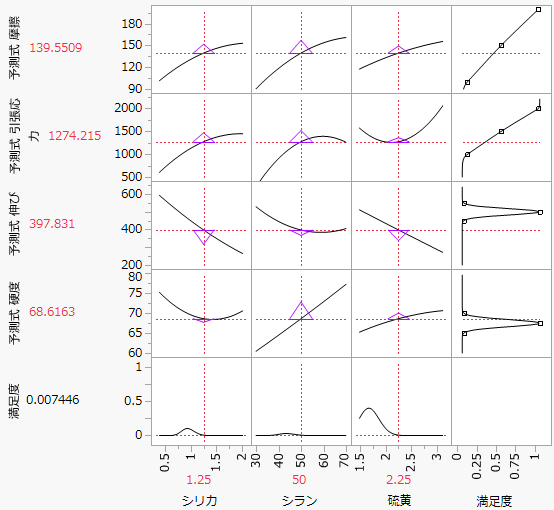The image size is (554, 510).
Task: Select lower desirability handle in 伸び row
Action: click(465, 221)
